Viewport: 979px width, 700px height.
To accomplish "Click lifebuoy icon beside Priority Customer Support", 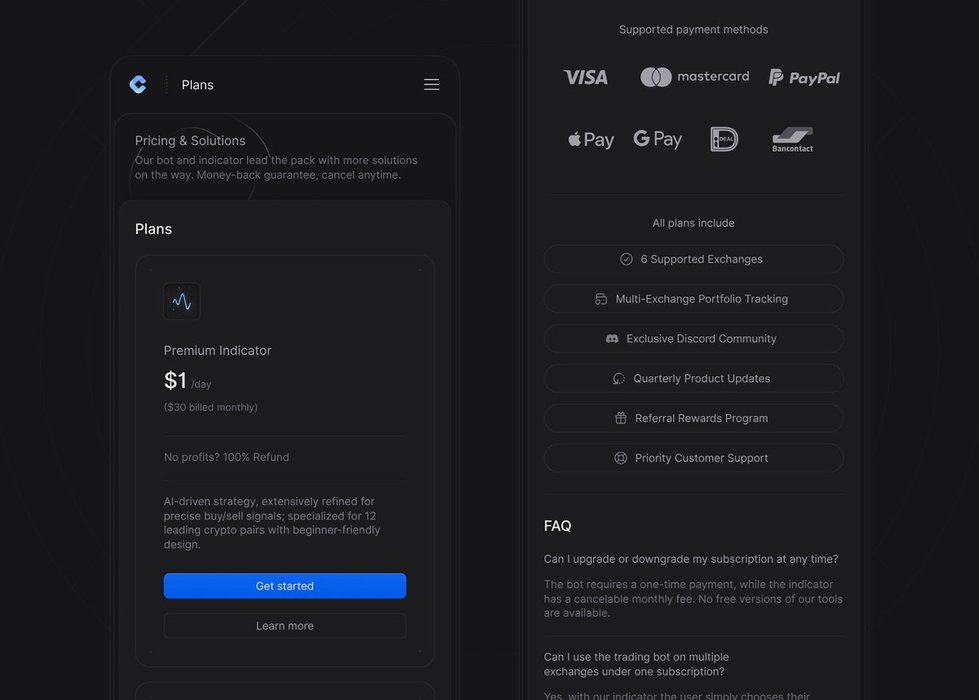I will point(621,458).
